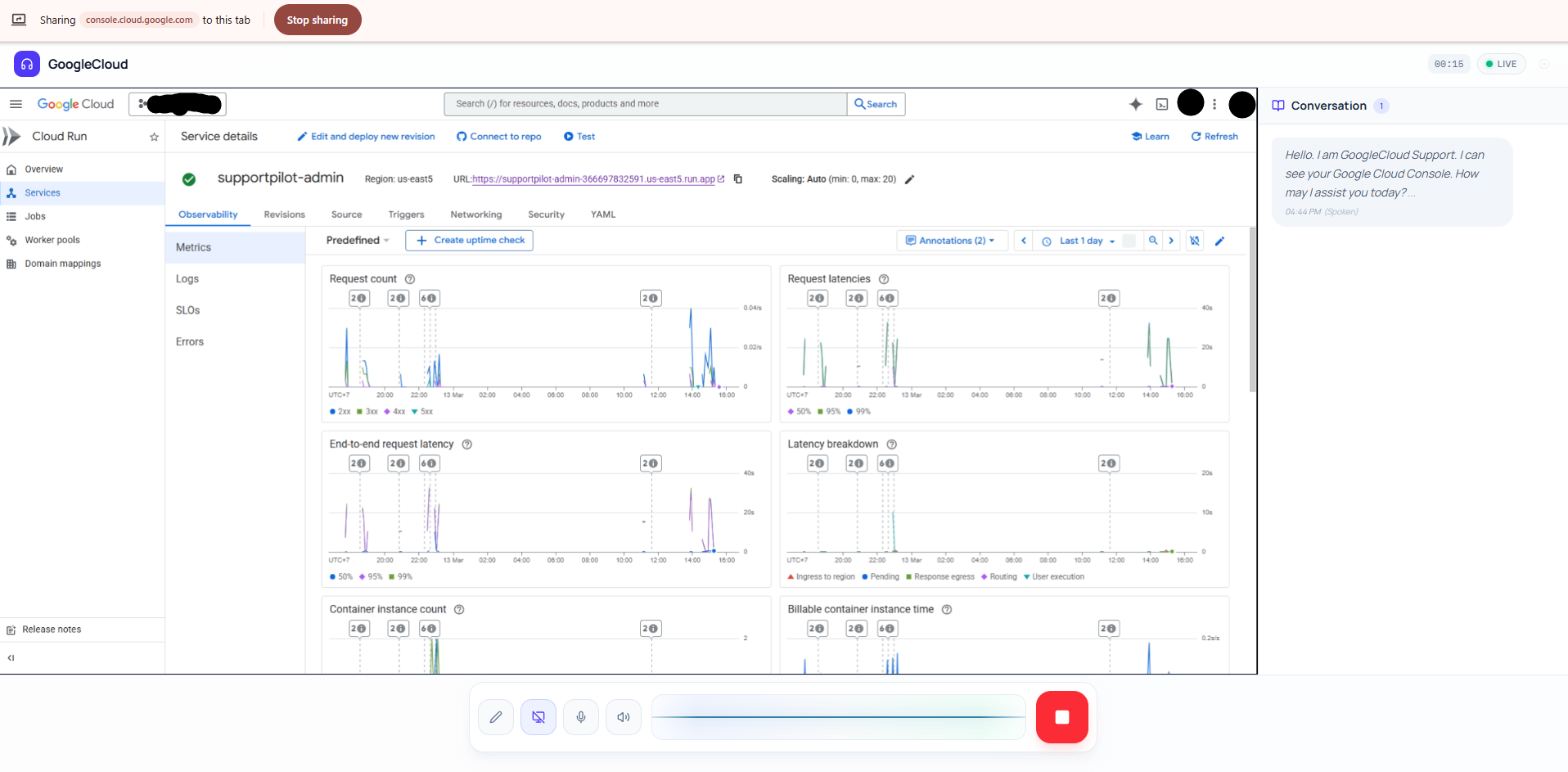Click the 6-annotation marker on Request count
The image size is (1568, 772).
429,299
